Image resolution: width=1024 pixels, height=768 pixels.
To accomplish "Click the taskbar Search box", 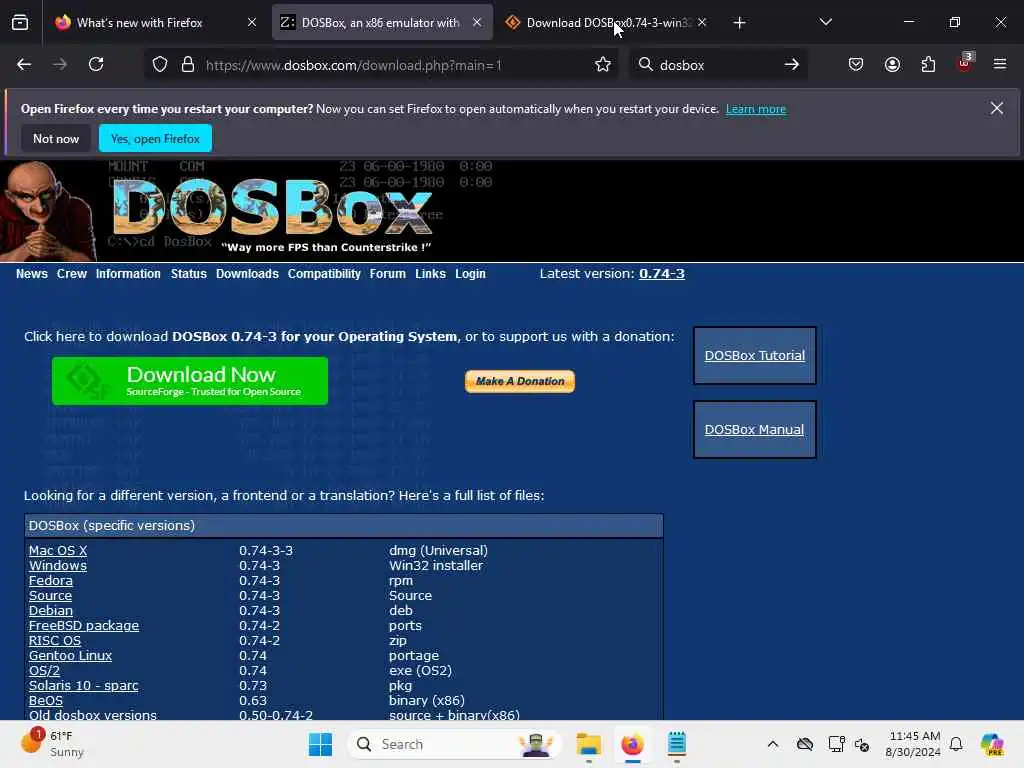I will click(x=455, y=744).
